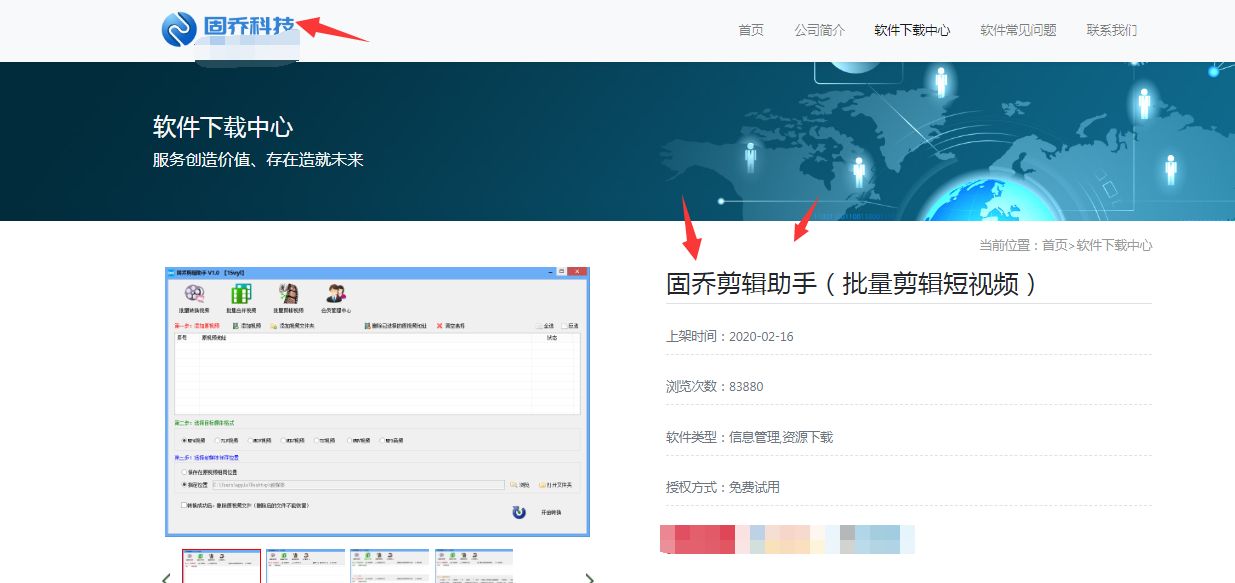The image size is (1235, 583).
Task: Show previous thumbnails with the left chevron
Action: click(166, 577)
